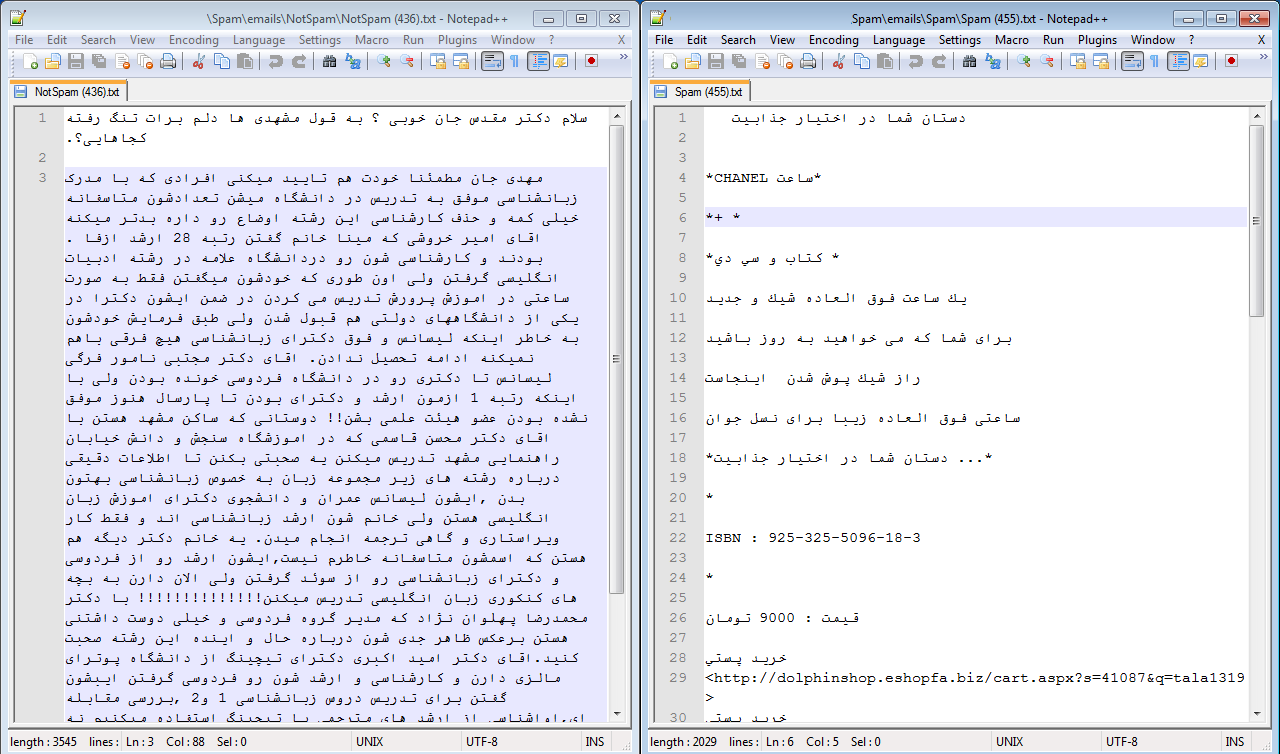
Task: Toggle Word wrap in NotSpam (436) window
Action: coord(491,61)
